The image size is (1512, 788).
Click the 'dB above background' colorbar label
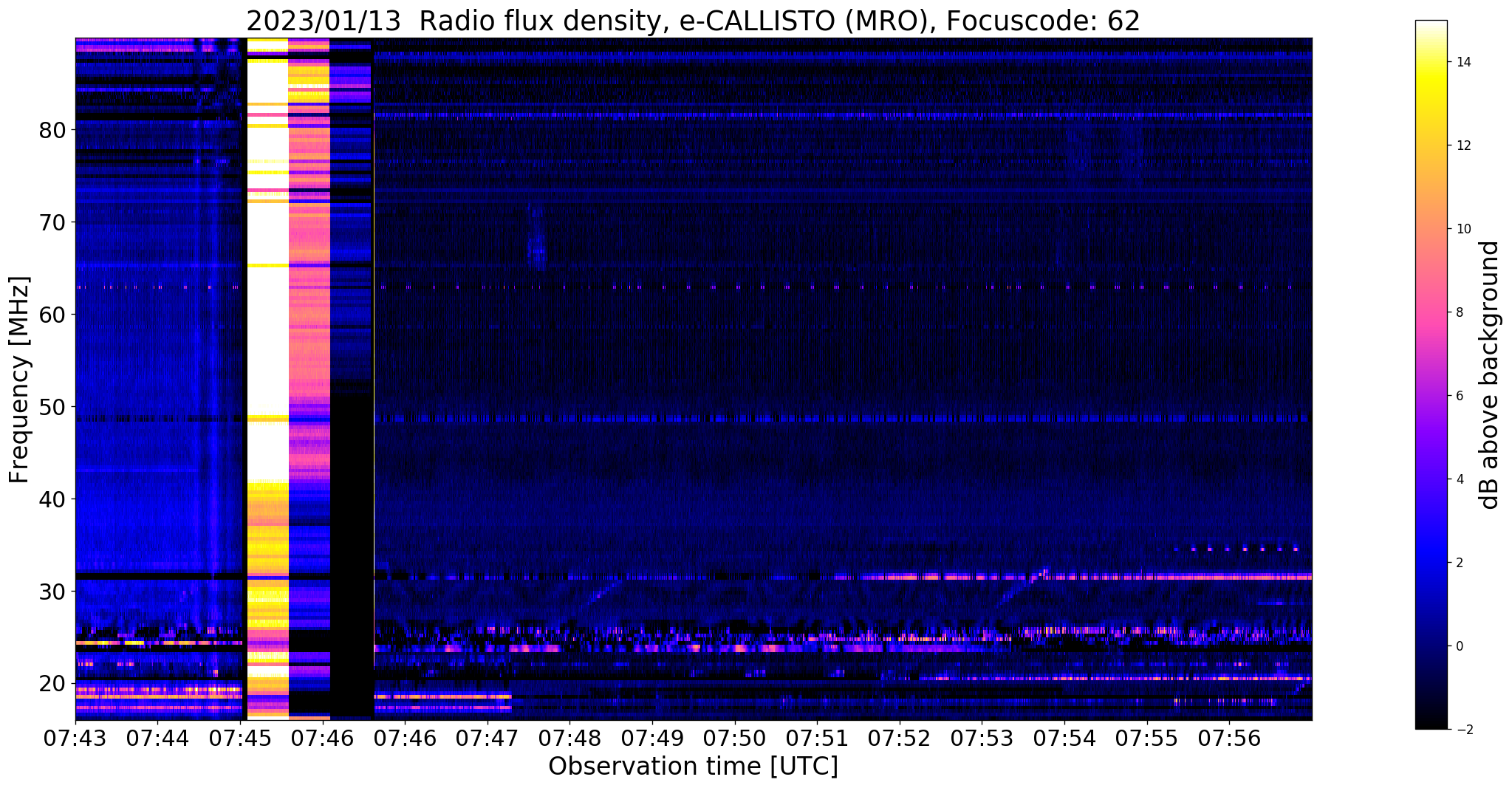point(1490,375)
